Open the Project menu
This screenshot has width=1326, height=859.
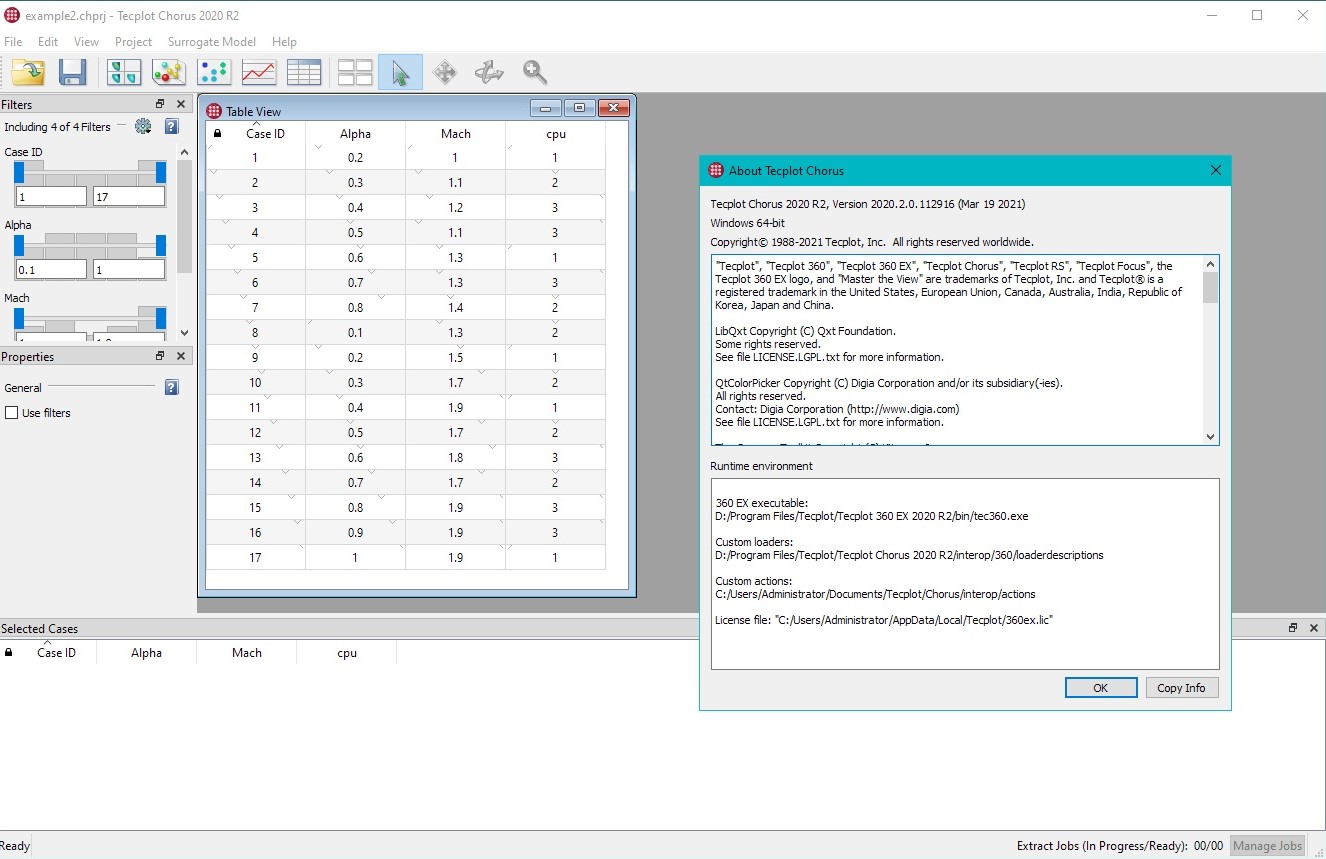tap(133, 42)
